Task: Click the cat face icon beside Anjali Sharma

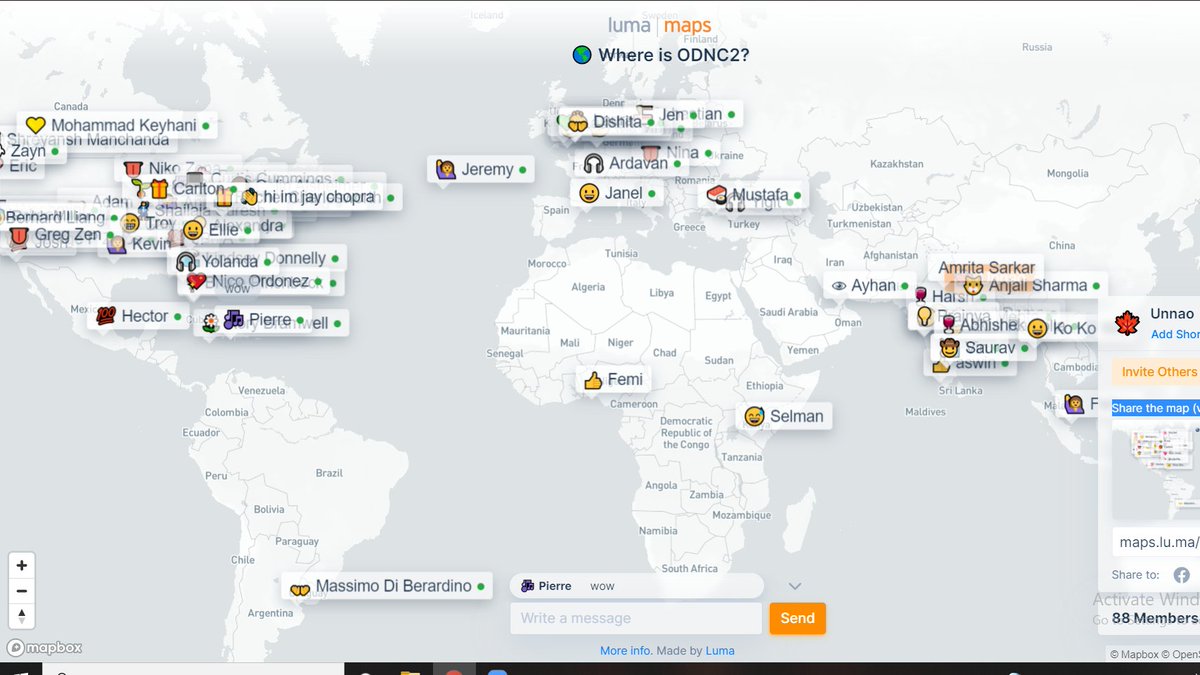Action: pyautogui.click(x=973, y=286)
